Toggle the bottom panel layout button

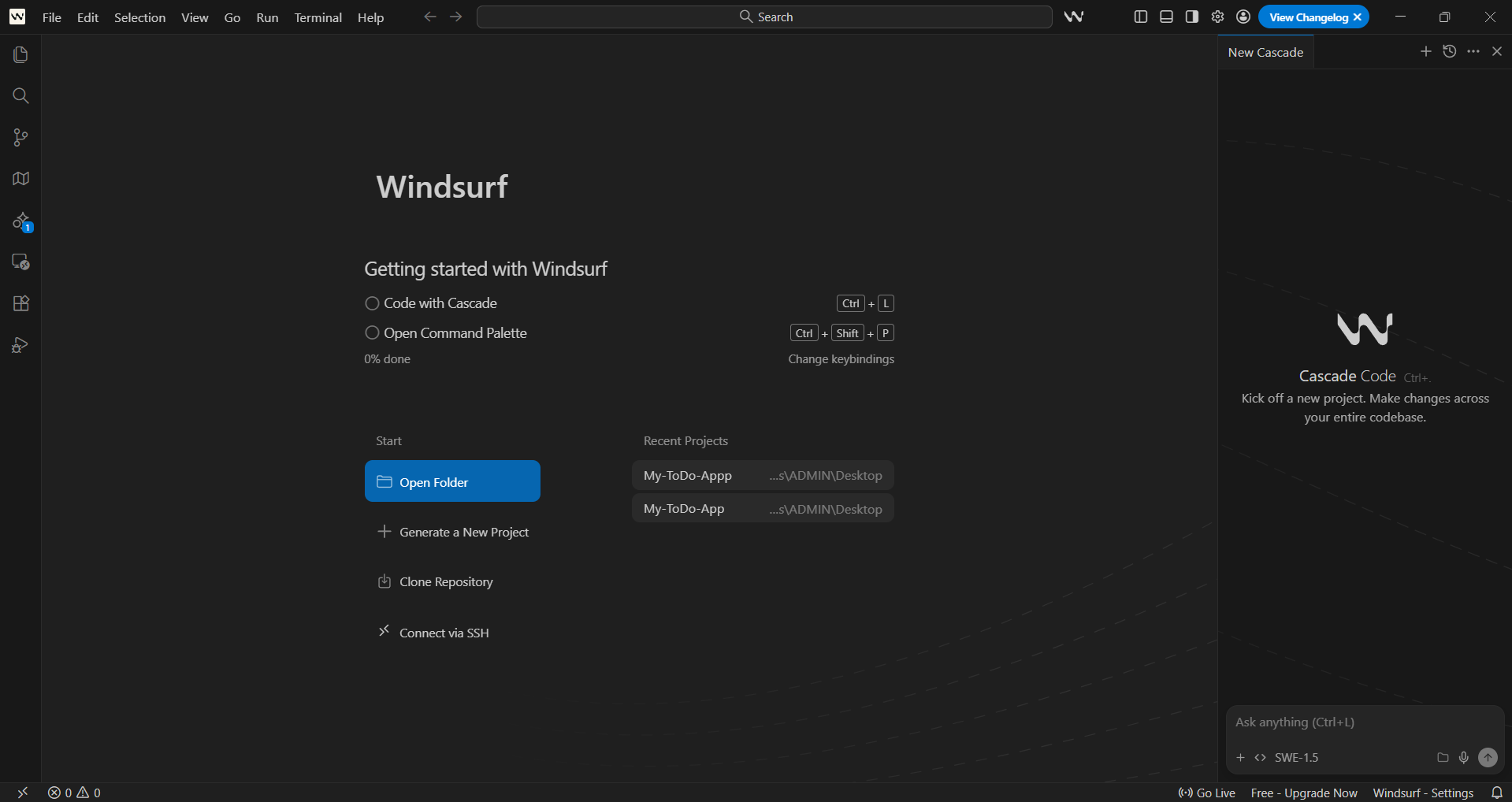point(1166,17)
